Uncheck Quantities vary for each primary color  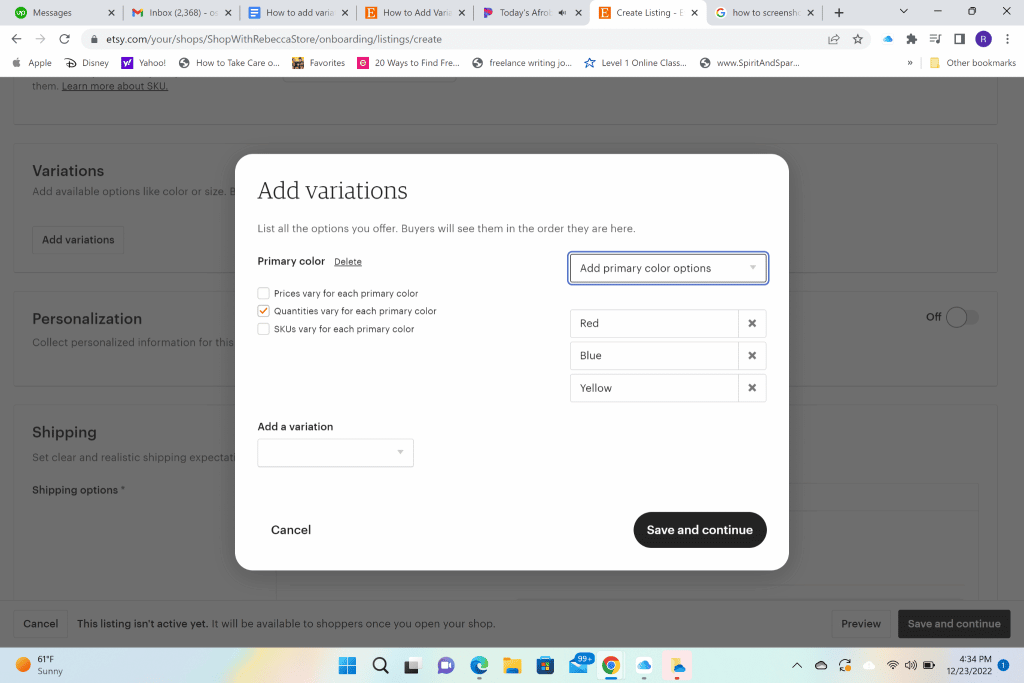pos(263,311)
